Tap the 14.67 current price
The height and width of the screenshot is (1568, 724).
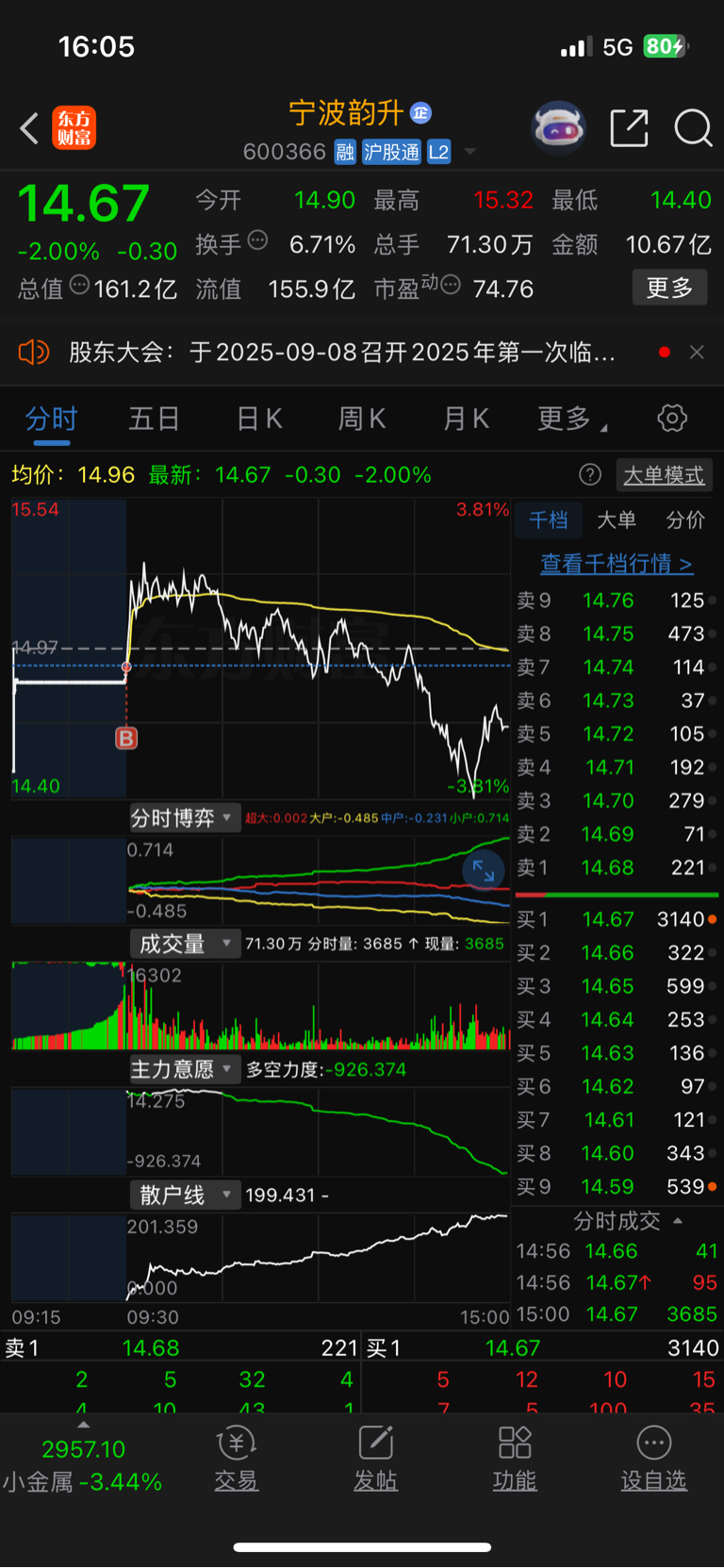(84, 204)
